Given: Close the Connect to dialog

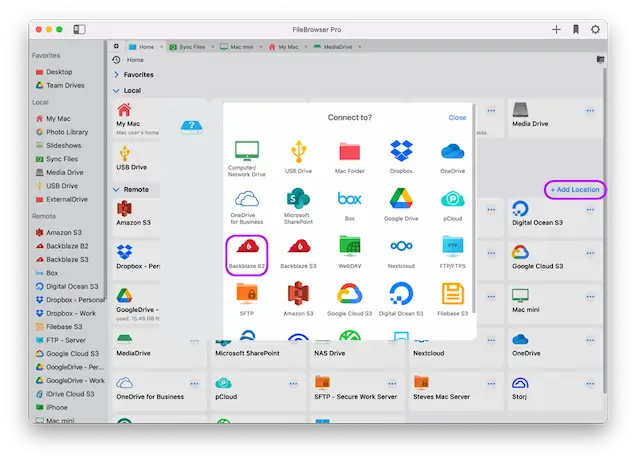Looking at the screenshot, I should pos(457,118).
